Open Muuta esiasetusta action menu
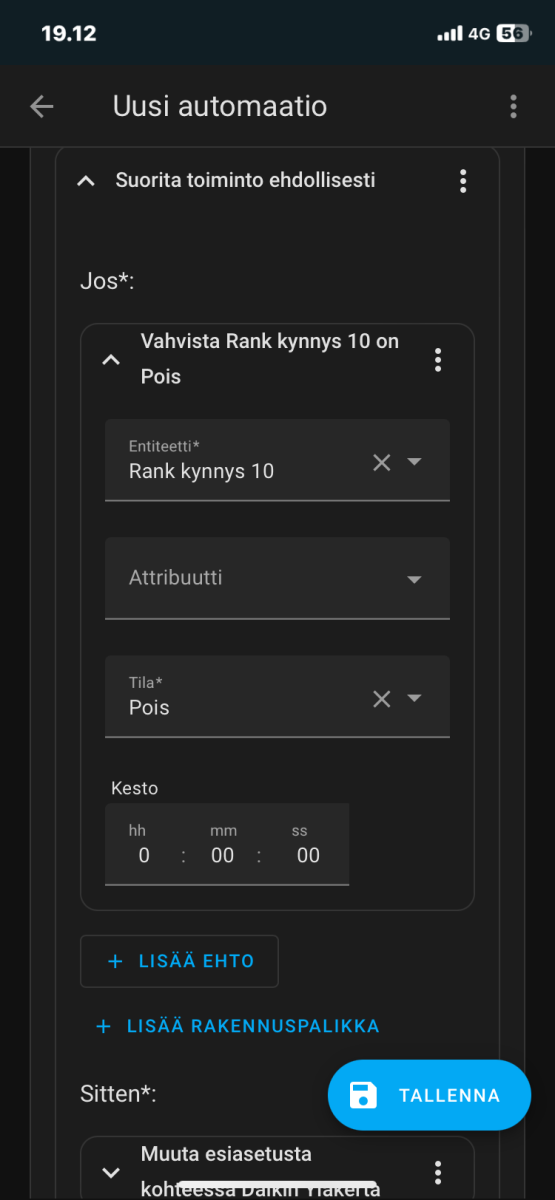 click(437, 1172)
